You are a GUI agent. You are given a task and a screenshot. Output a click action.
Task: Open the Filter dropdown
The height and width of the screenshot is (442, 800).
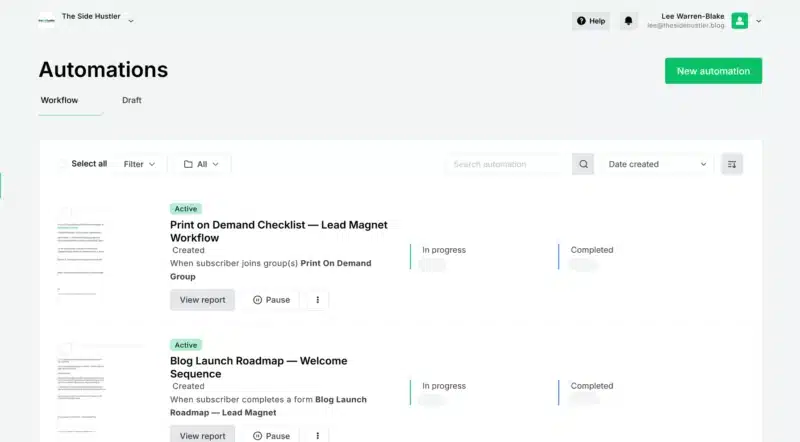(139, 164)
